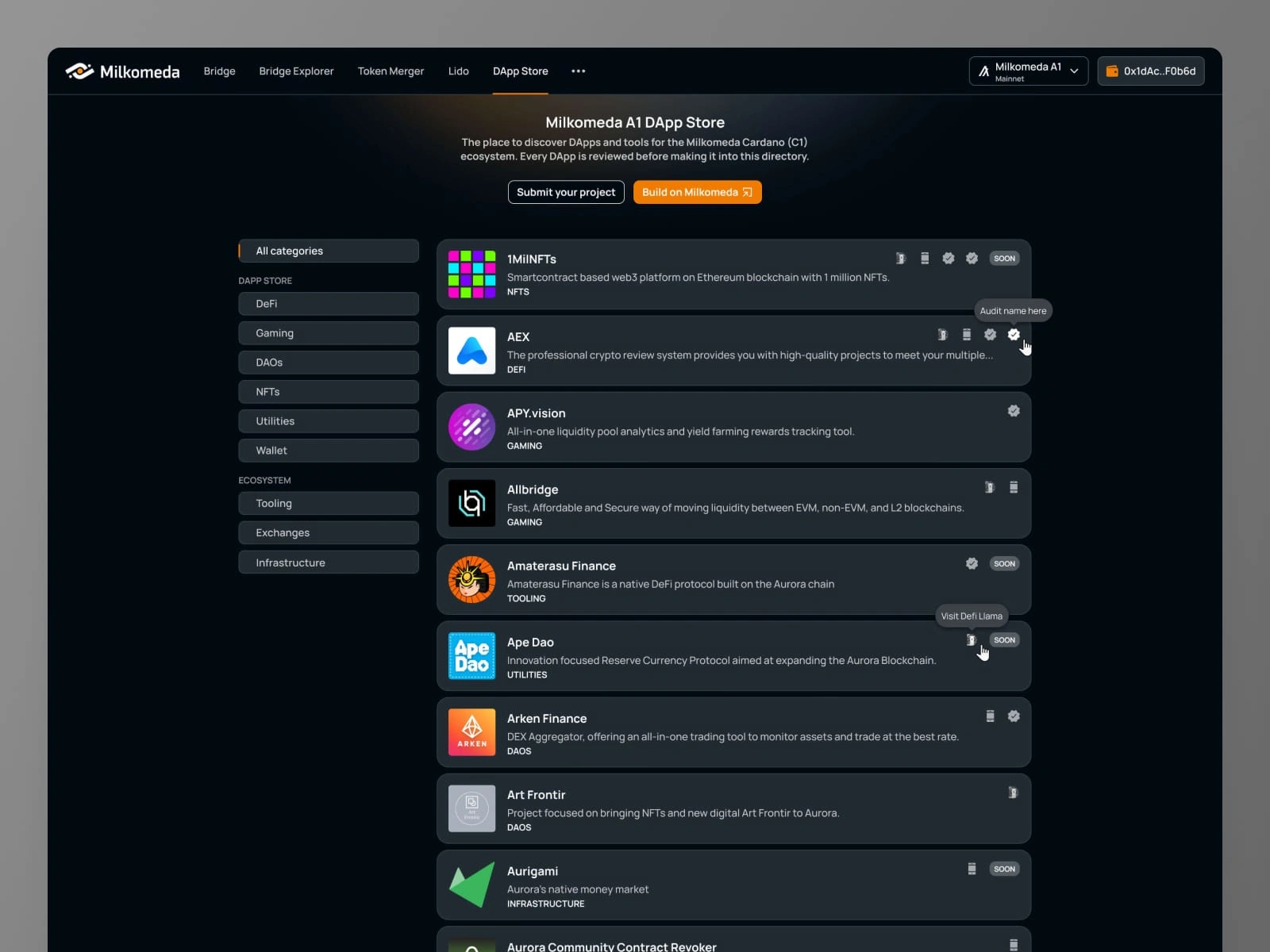1270x952 pixels.
Task: Click highlighted audit badge in AEX row
Action: point(1014,335)
